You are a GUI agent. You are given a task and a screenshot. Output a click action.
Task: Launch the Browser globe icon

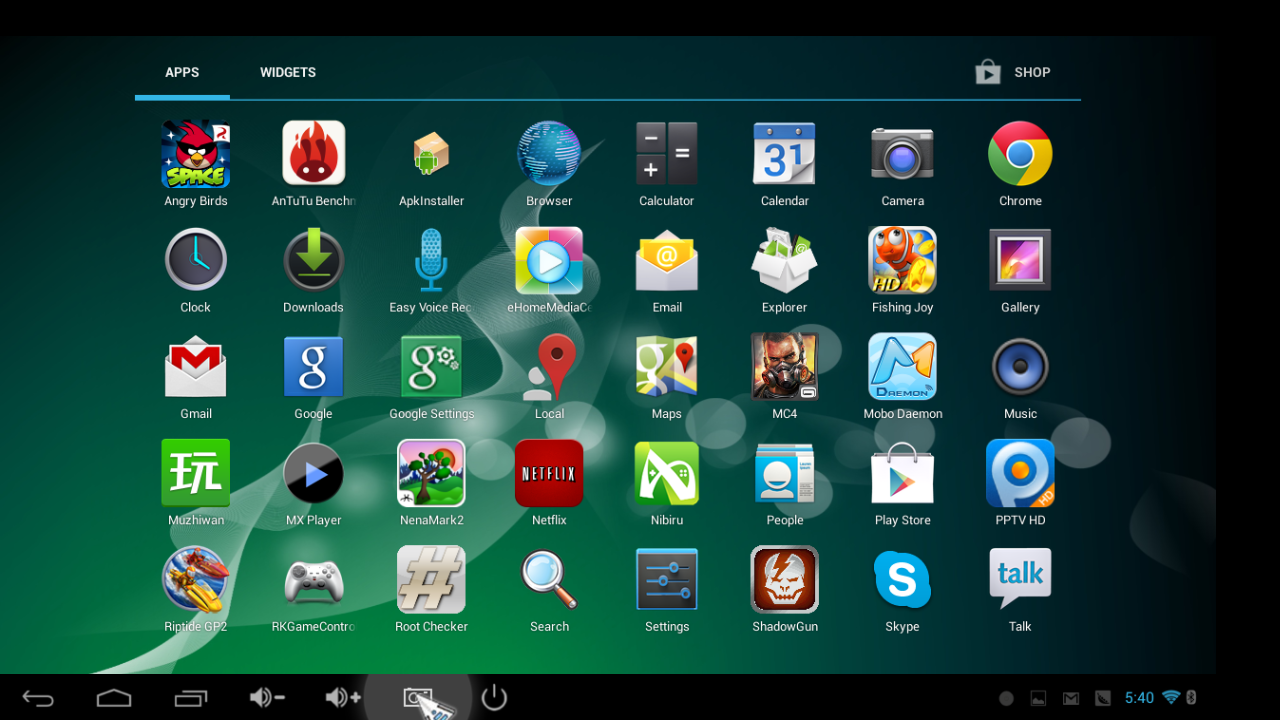click(549, 154)
